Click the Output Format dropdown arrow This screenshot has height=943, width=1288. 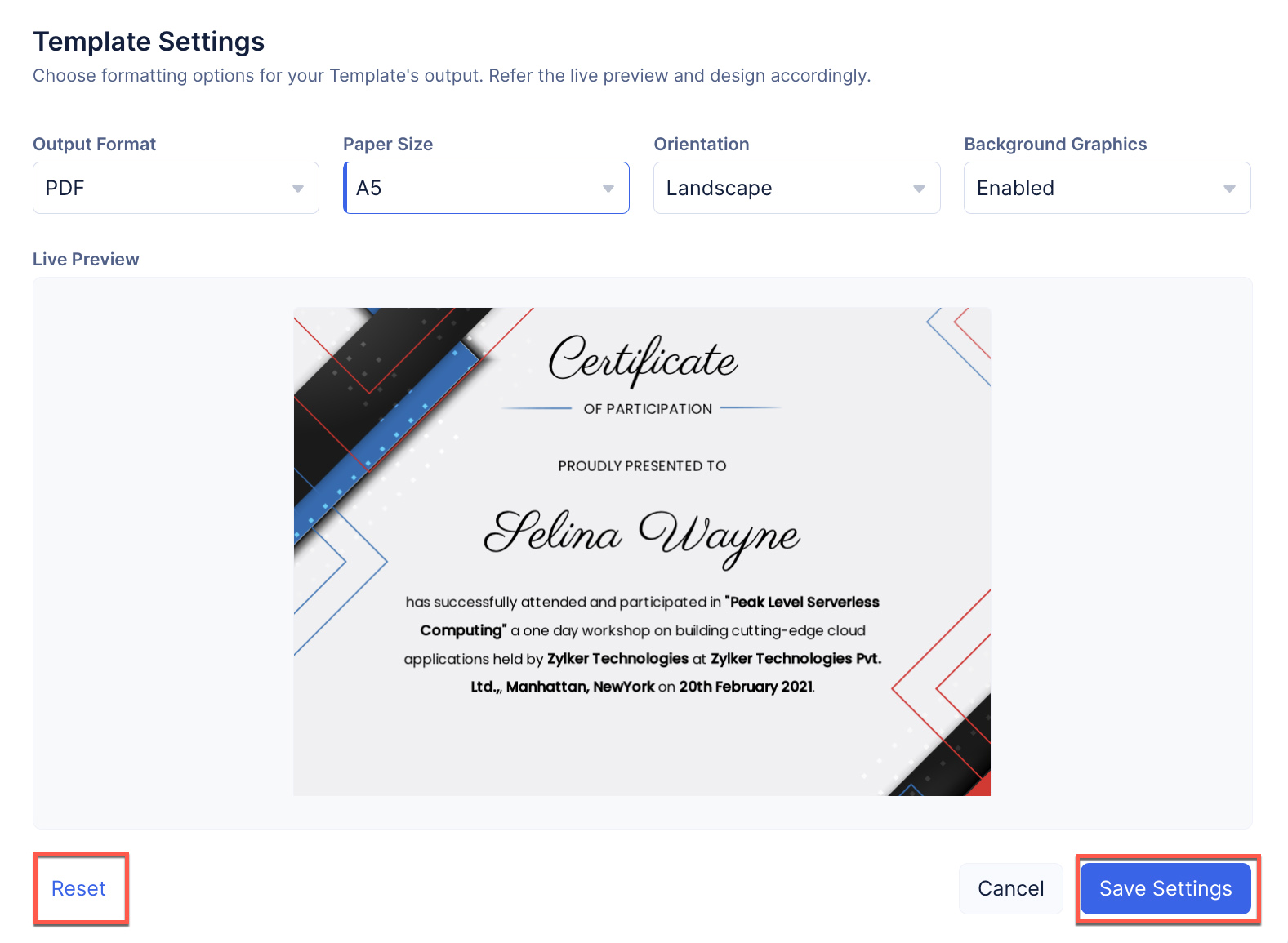pyautogui.click(x=298, y=189)
